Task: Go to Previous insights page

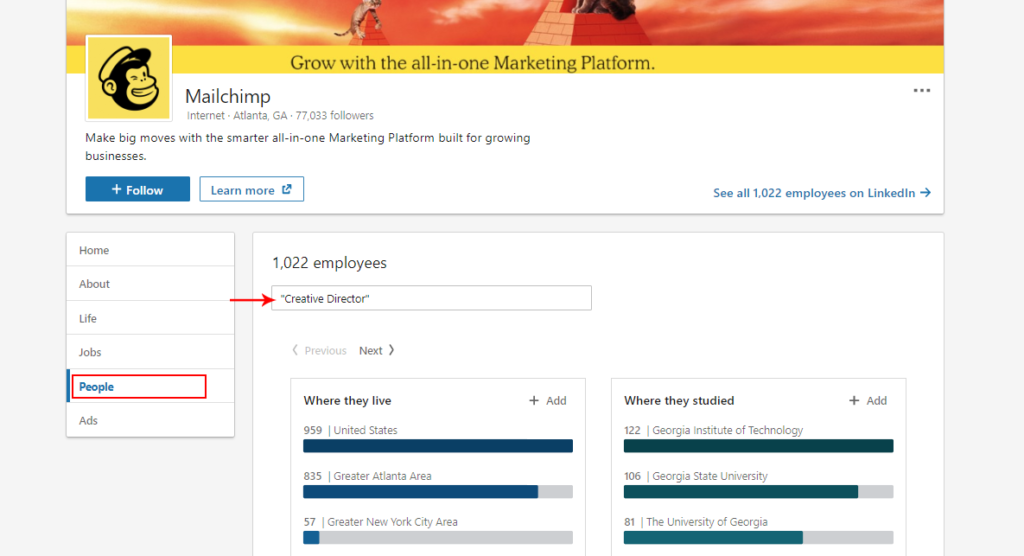Action: click(x=319, y=351)
